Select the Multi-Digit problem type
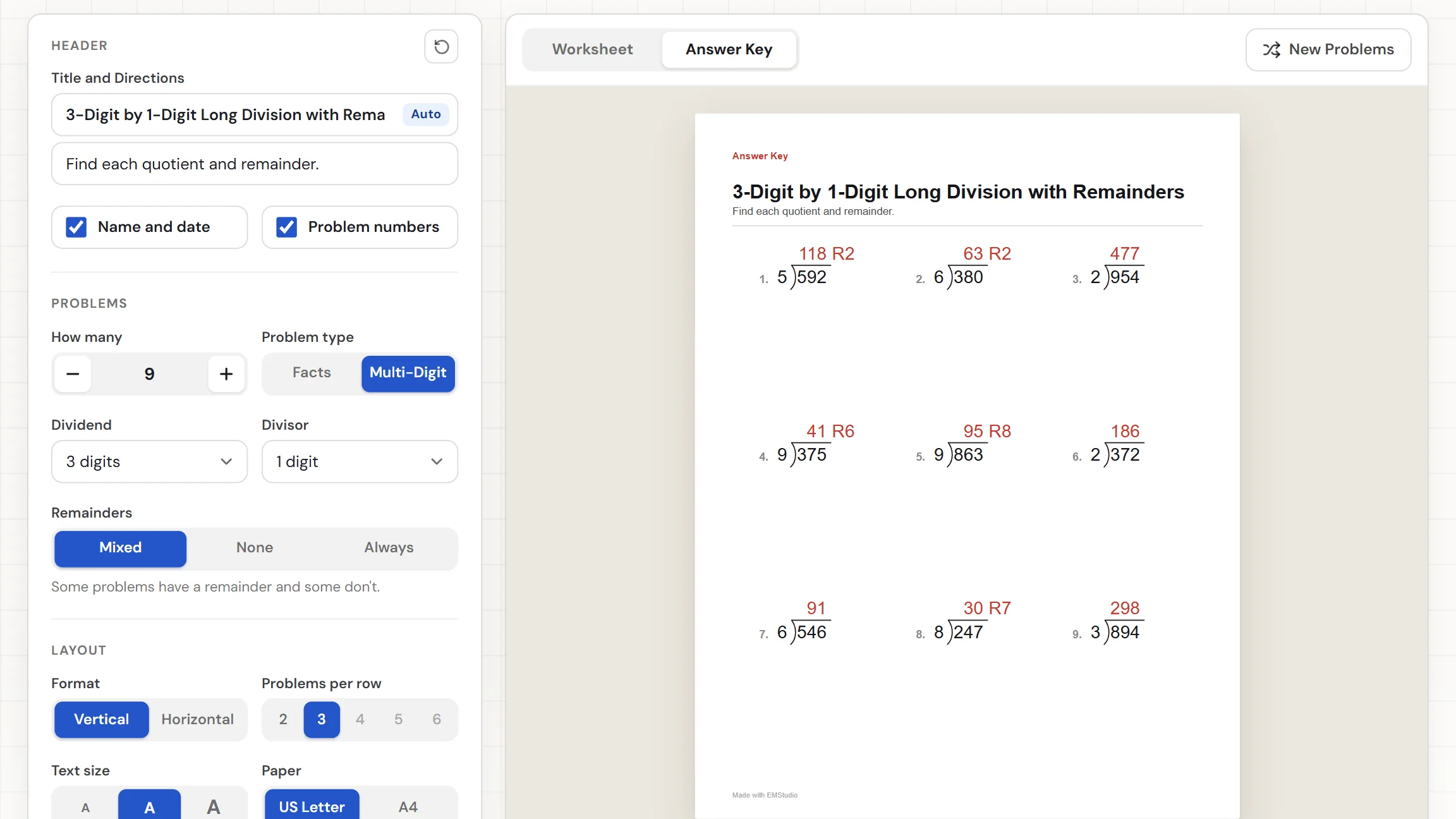This screenshot has height=819, width=1456. click(408, 373)
